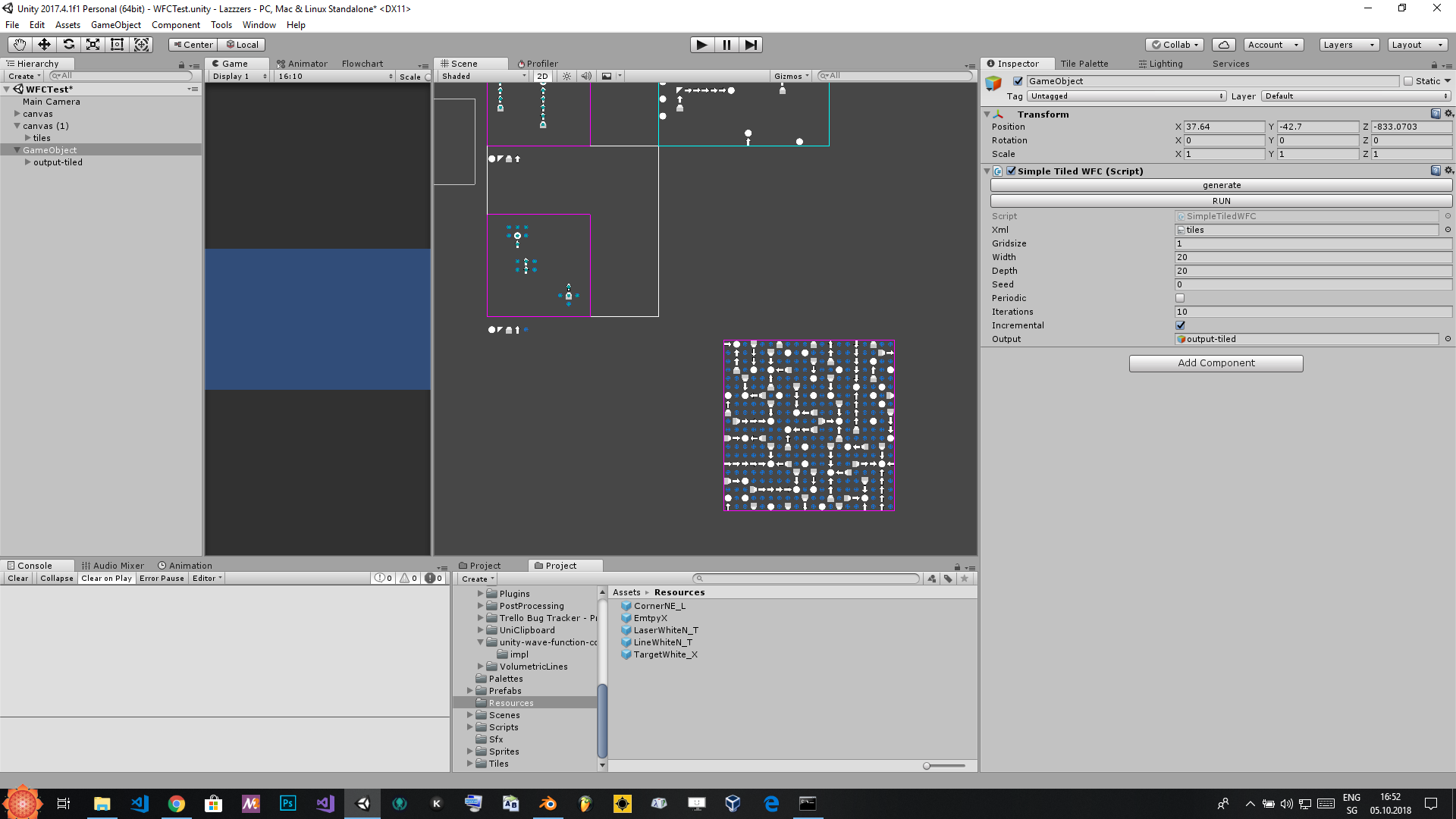Open the Layout dropdown
This screenshot has width=1456, height=819.
coord(1417,45)
